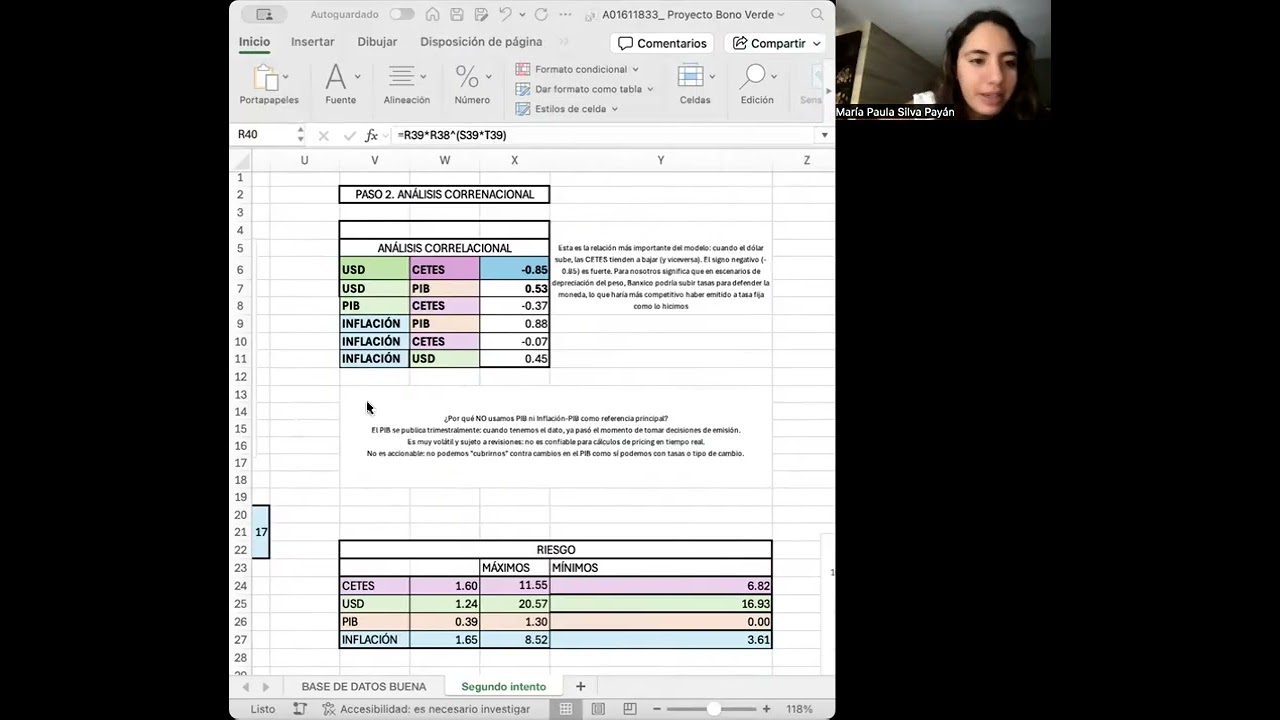Viewport: 1280px width, 720px height.
Task: Select row 6 header
Action: [x=240, y=270]
